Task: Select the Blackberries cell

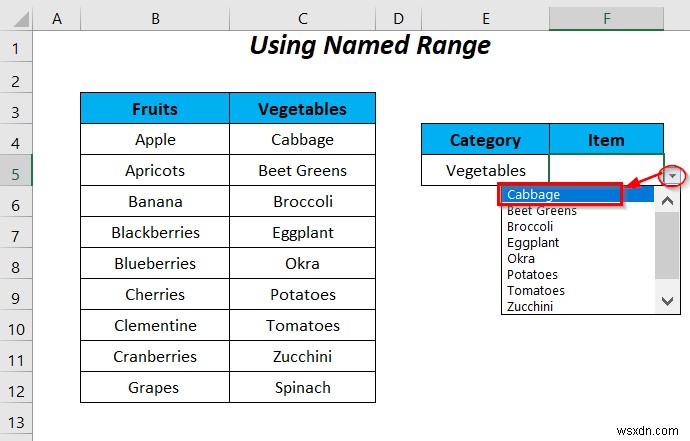Action: tap(155, 233)
